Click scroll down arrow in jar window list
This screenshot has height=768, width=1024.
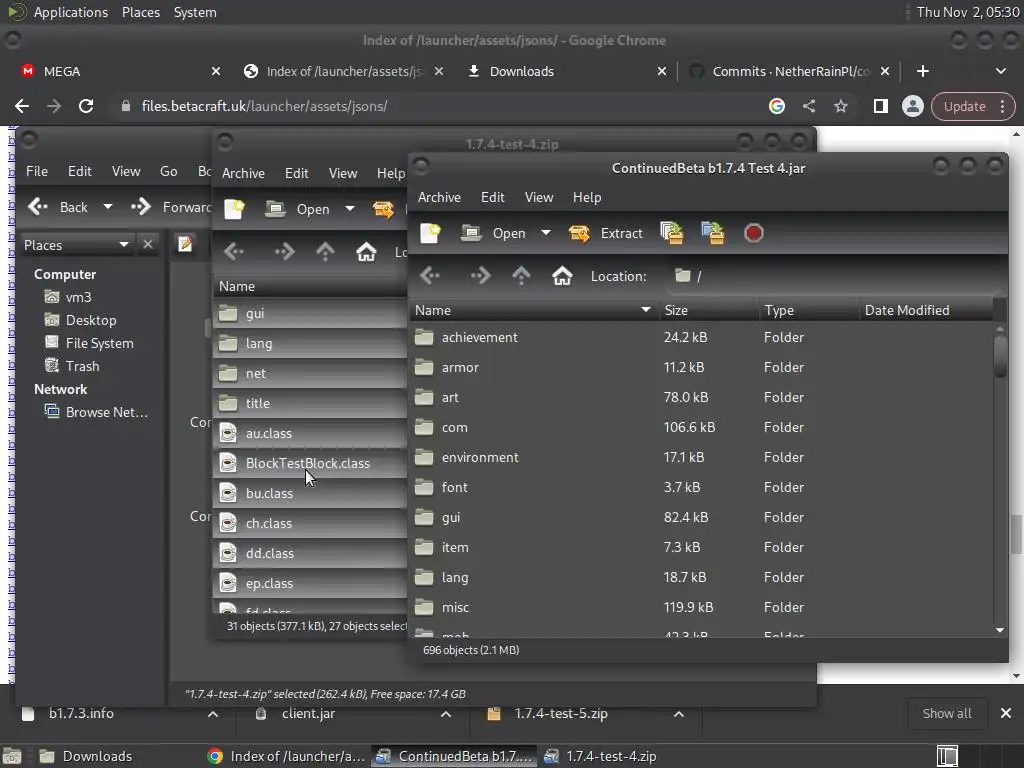pos(1000,630)
